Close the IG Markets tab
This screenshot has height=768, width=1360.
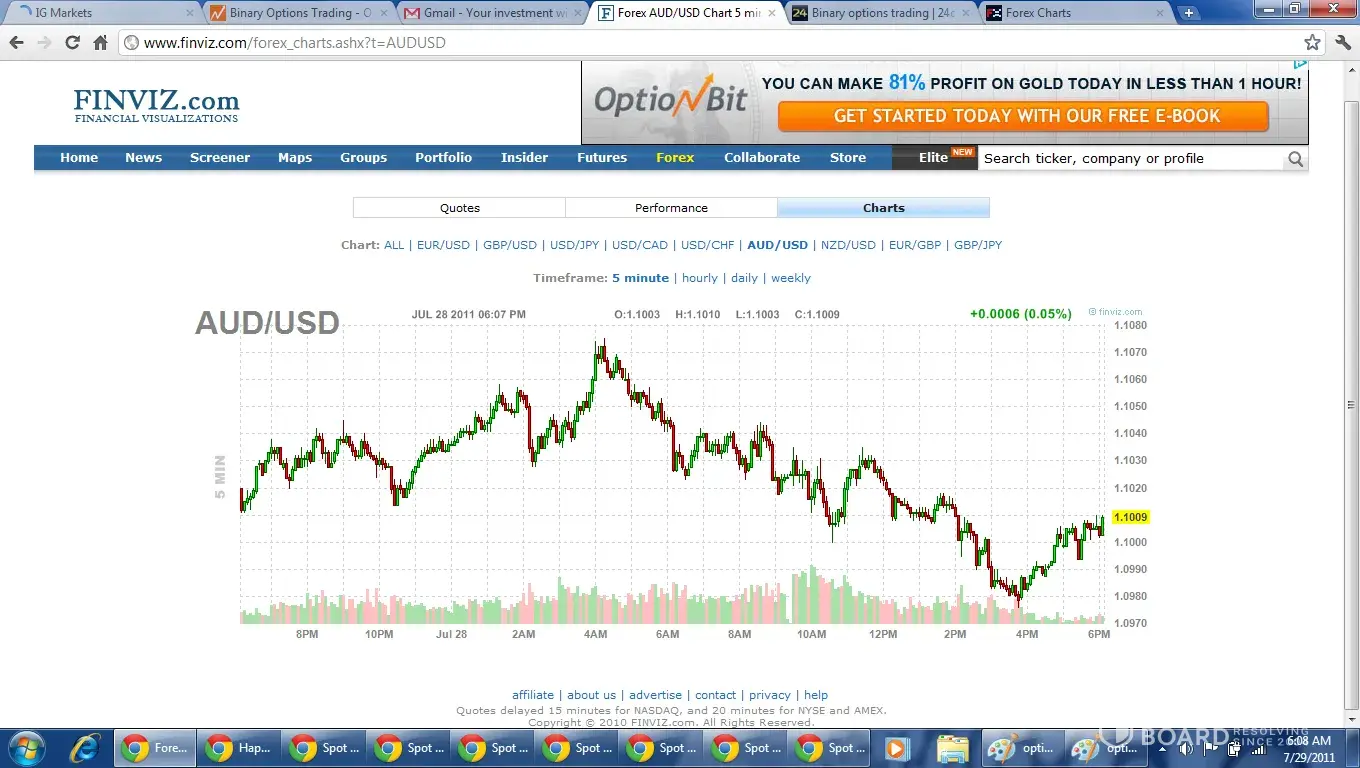(x=190, y=13)
